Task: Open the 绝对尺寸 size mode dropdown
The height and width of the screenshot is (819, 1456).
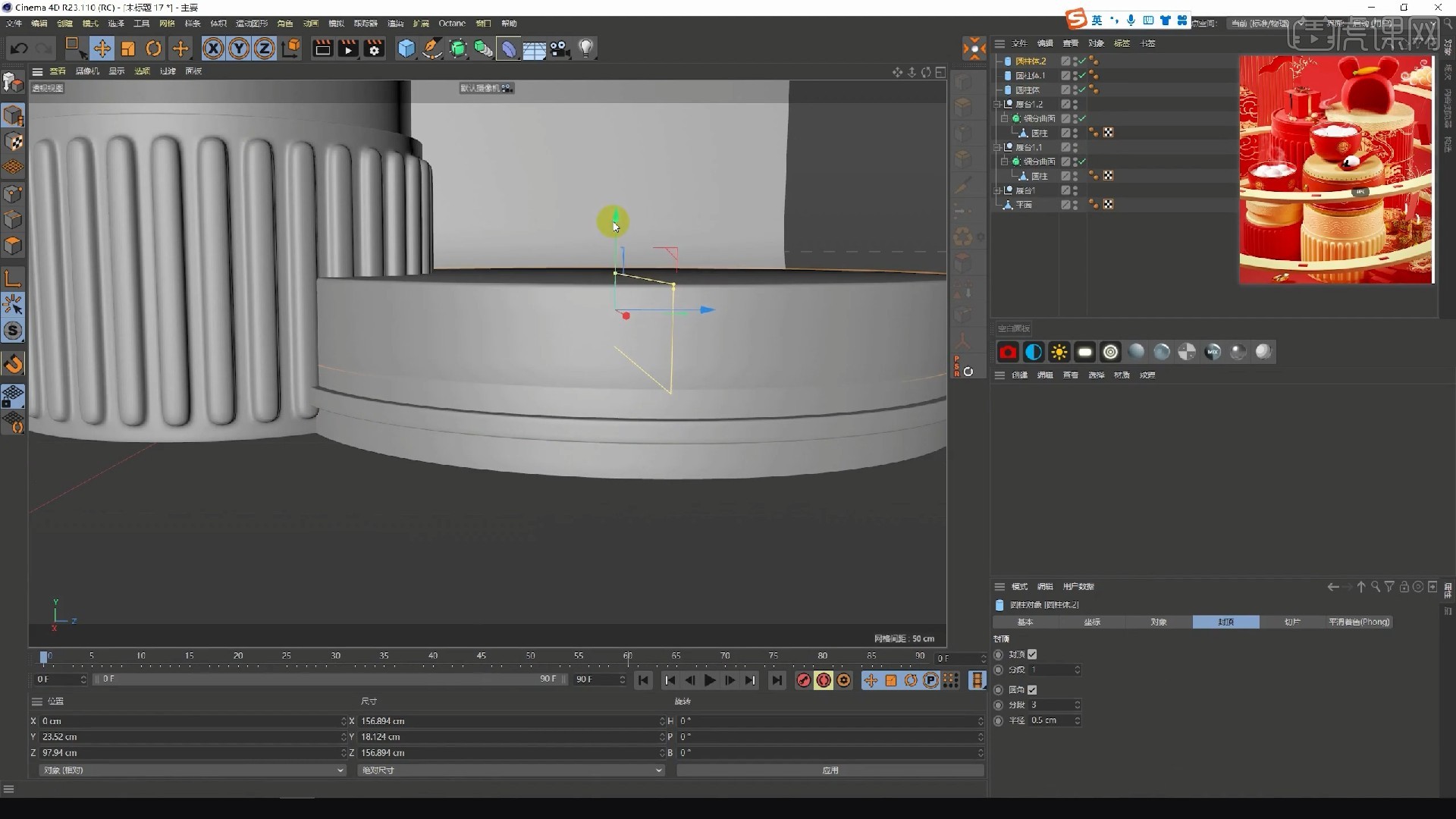Action: [x=510, y=770]
